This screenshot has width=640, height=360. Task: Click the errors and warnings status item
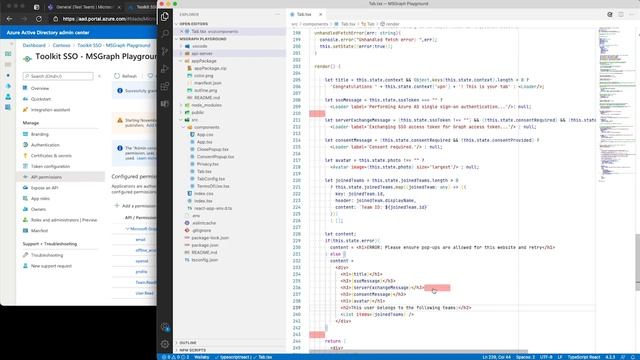pyautogui.click(x=176, y=357)
